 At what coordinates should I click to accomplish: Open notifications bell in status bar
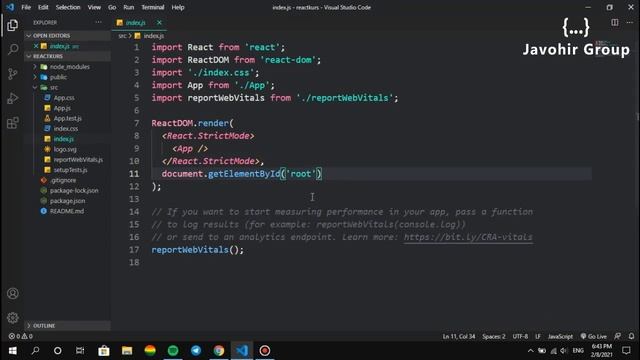click(x=631, y=336)
